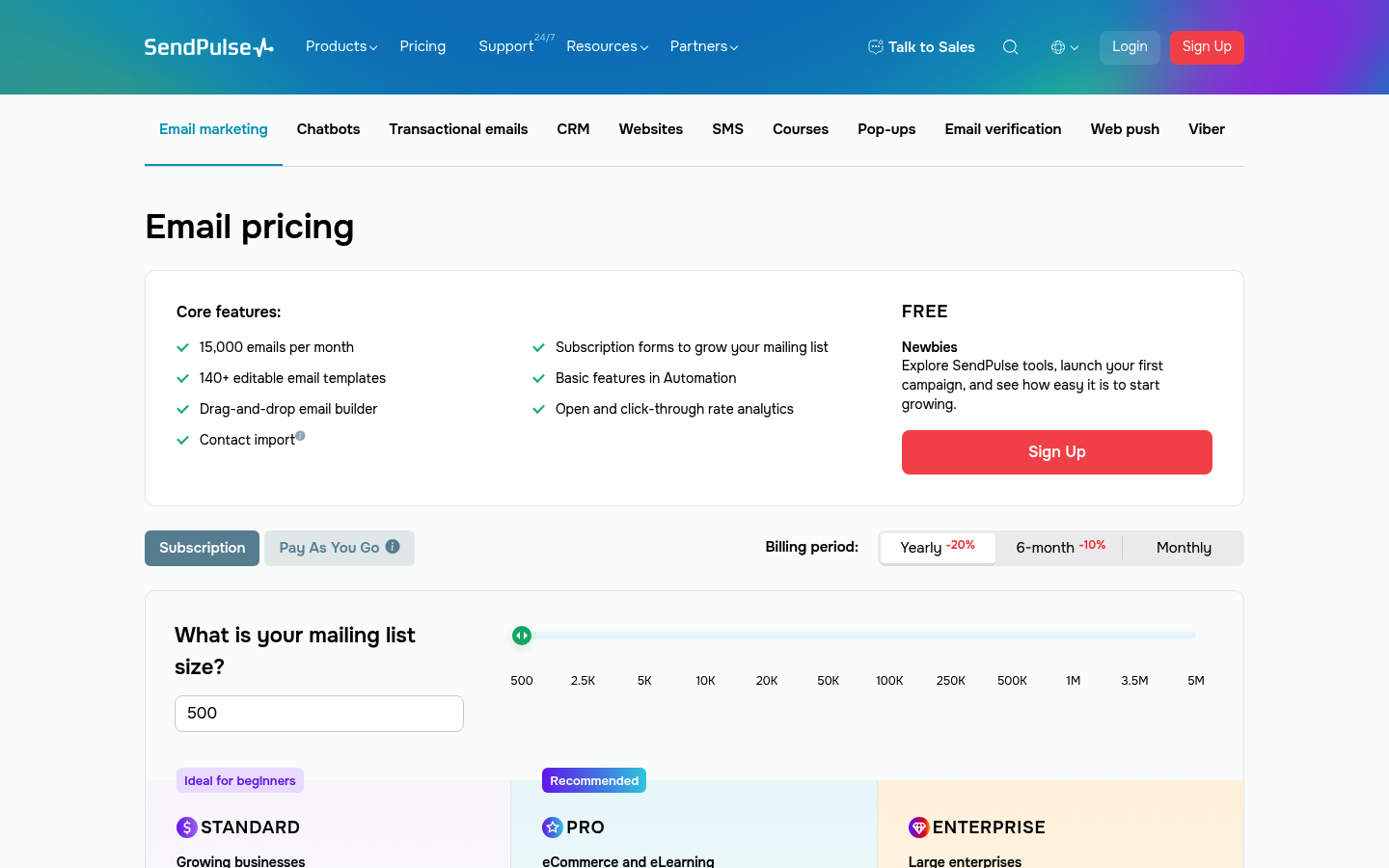Select the Pay As You Go toggle

[340, 548]
